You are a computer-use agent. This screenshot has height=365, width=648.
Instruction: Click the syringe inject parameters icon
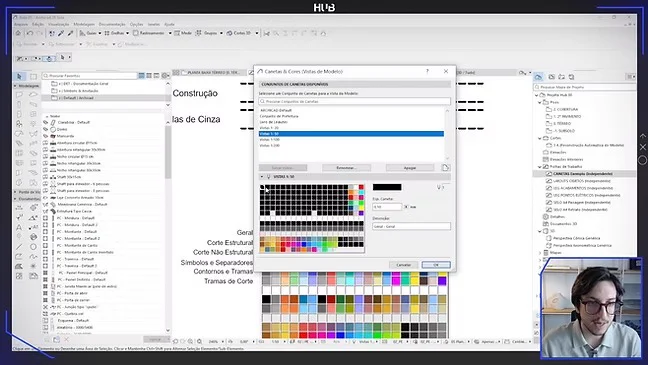[70, 33]
